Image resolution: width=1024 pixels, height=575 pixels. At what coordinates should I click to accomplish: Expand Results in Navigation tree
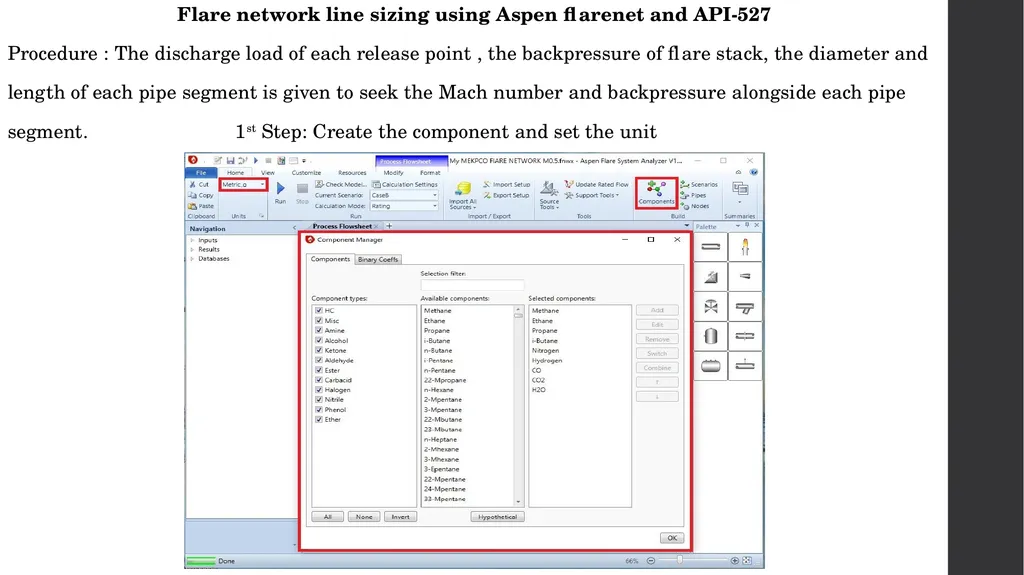[x=192, y=250]
